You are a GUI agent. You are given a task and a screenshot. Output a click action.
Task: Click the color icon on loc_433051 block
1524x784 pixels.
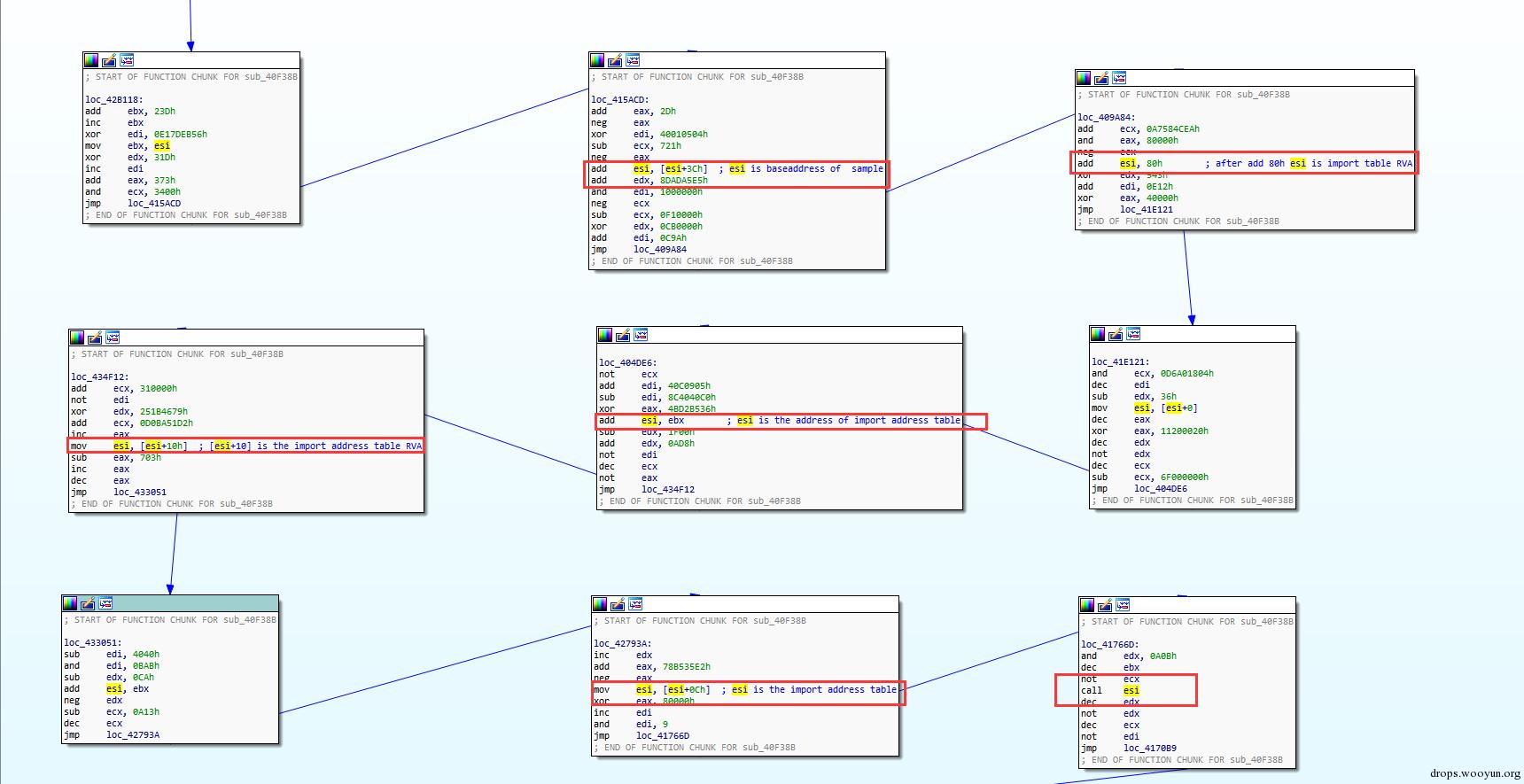[x=70, y=603]
